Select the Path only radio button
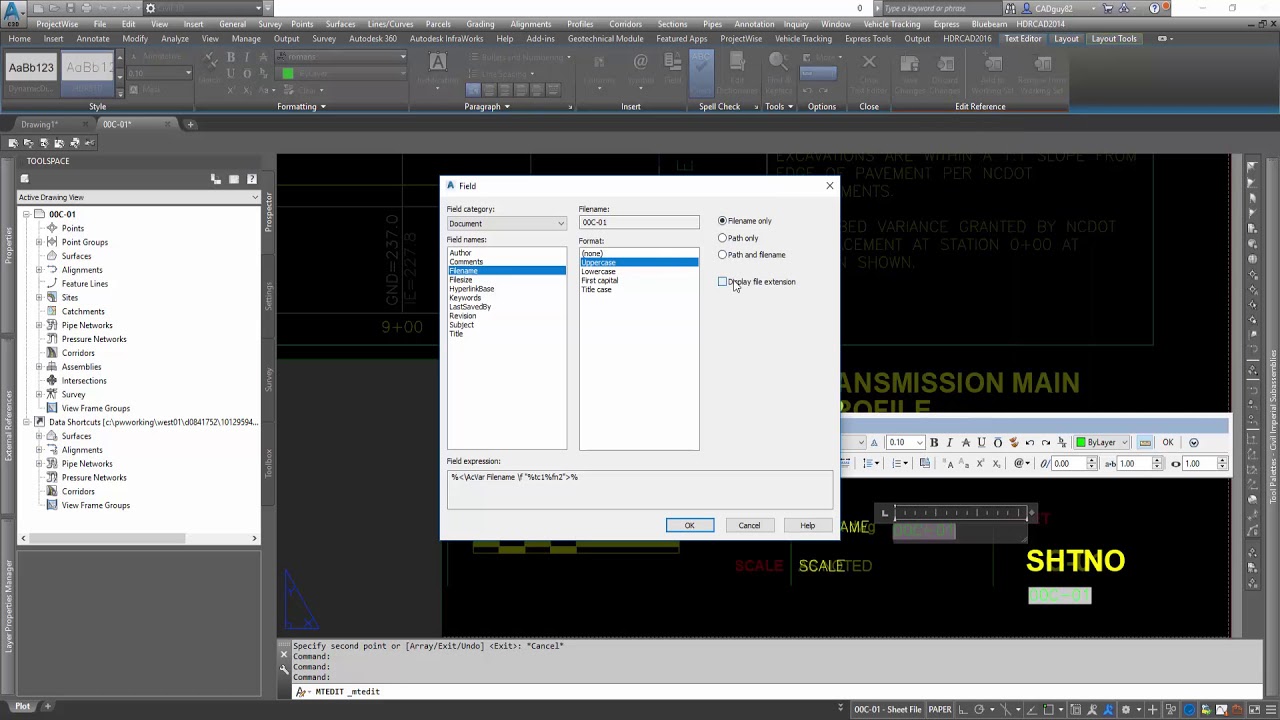1280x720 pixels. [722, 238]
